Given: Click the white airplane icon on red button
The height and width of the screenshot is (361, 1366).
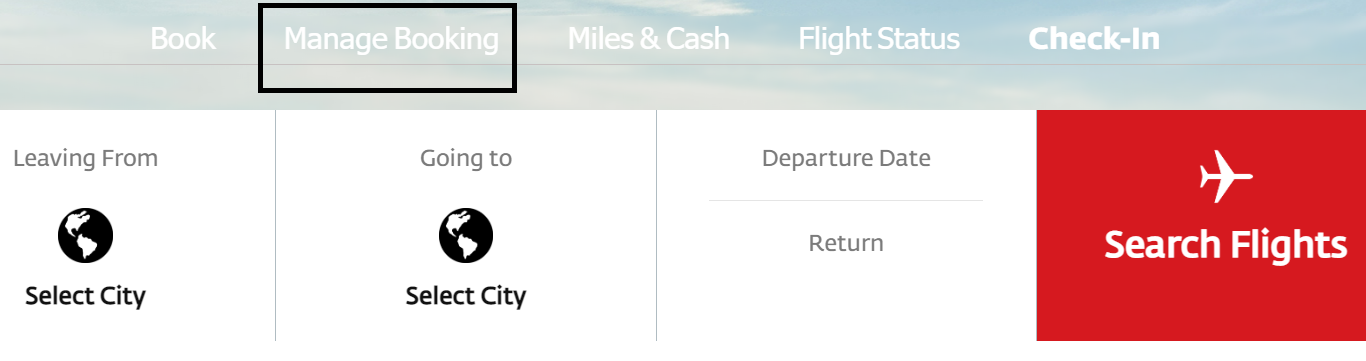Looking at the screenshot, I should click(x=1225, y=177).
